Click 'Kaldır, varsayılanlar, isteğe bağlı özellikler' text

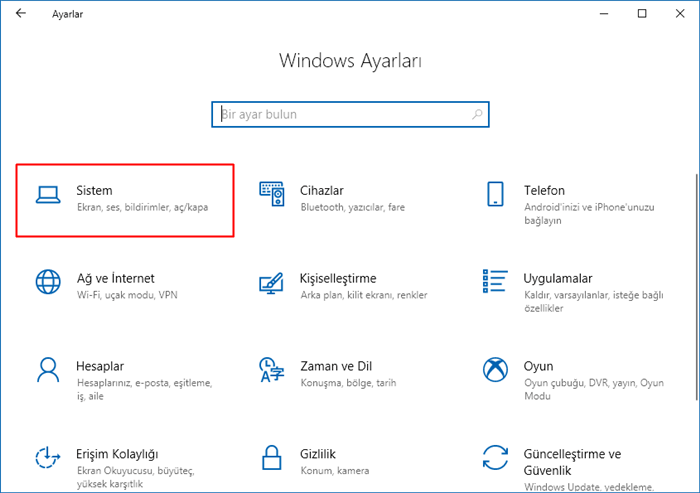point(594,302)
